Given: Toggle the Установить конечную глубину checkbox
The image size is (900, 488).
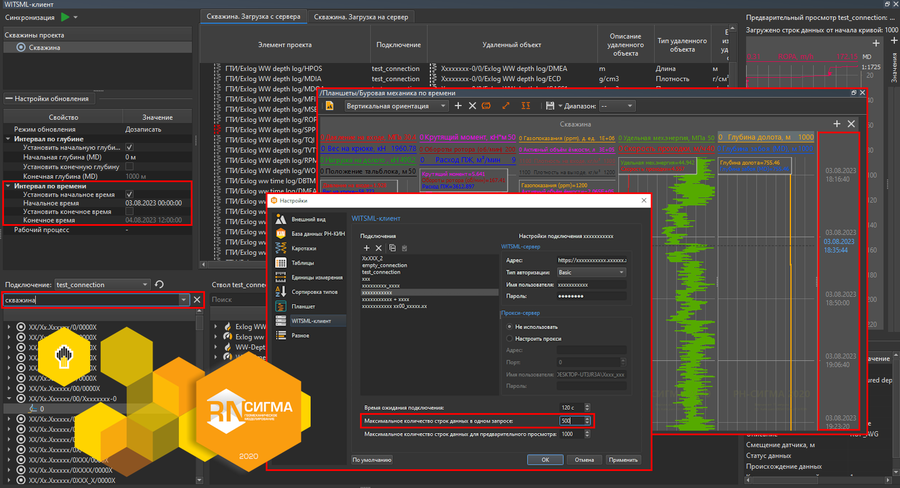Looking at the screenshot, I should pos(129,166).
